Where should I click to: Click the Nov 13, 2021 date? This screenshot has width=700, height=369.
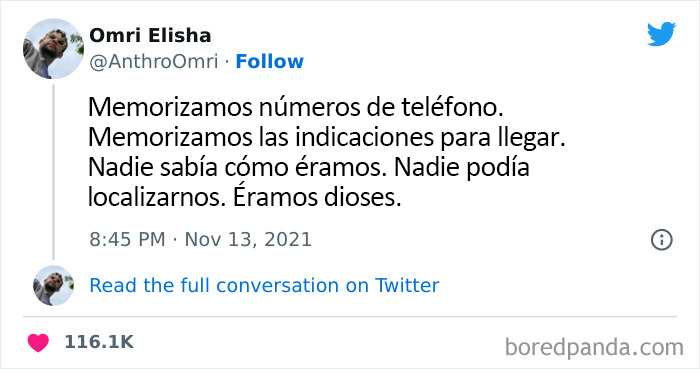coord(248,240)
